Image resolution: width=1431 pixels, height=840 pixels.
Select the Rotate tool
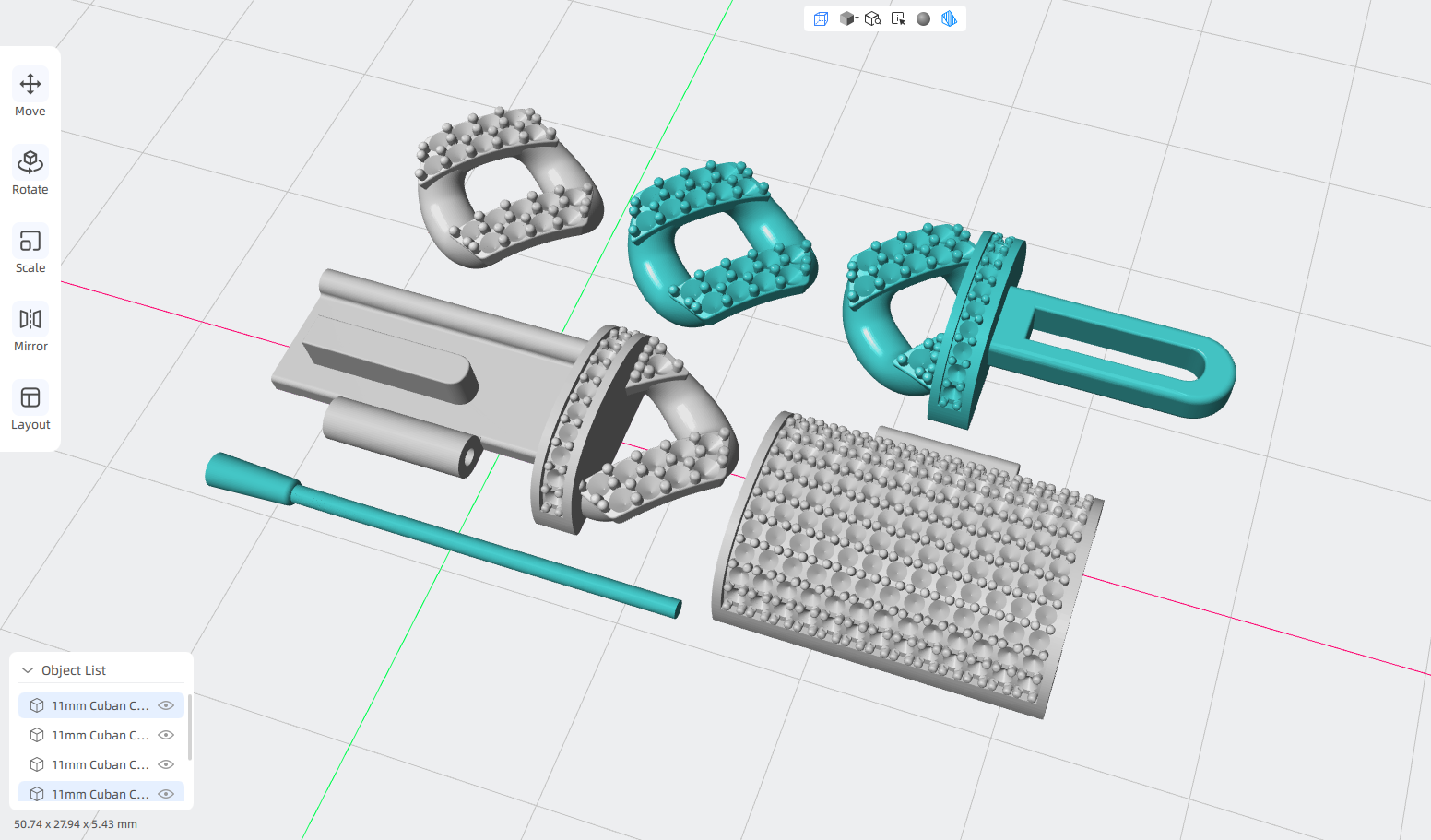pyautogui.click(x=30, y=172)
